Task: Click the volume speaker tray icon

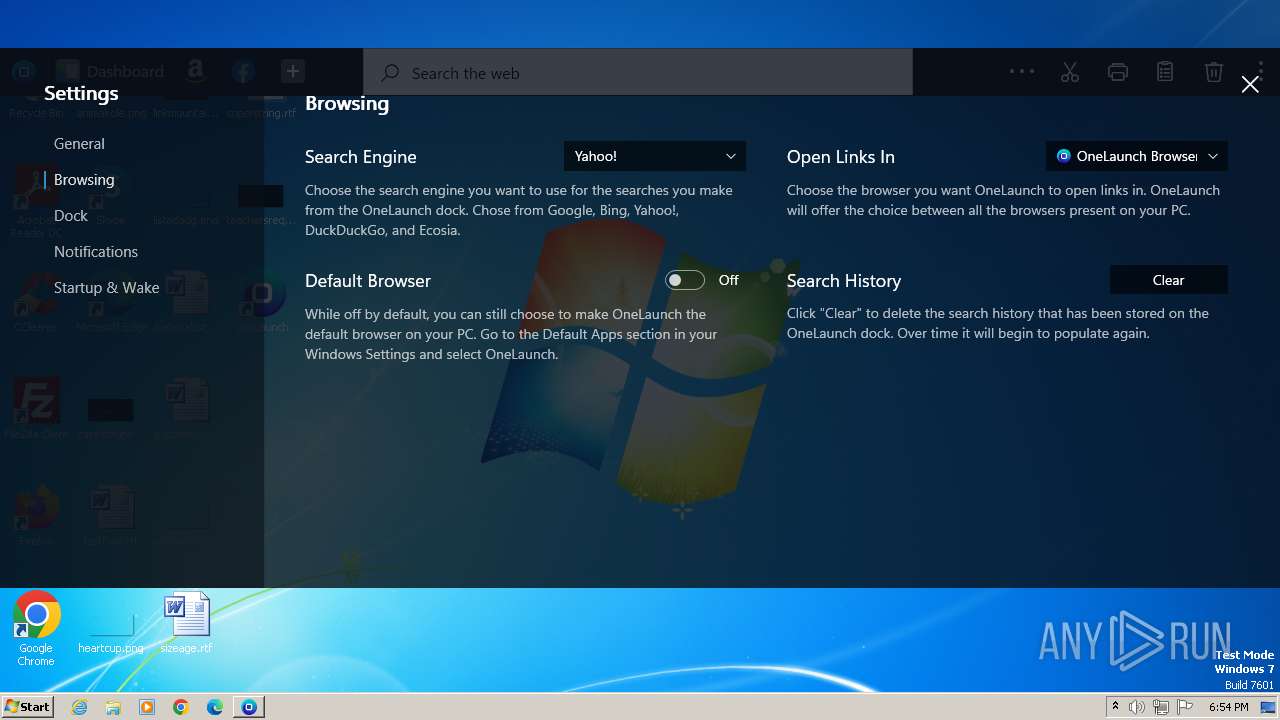Action: tap(1137, 707)
